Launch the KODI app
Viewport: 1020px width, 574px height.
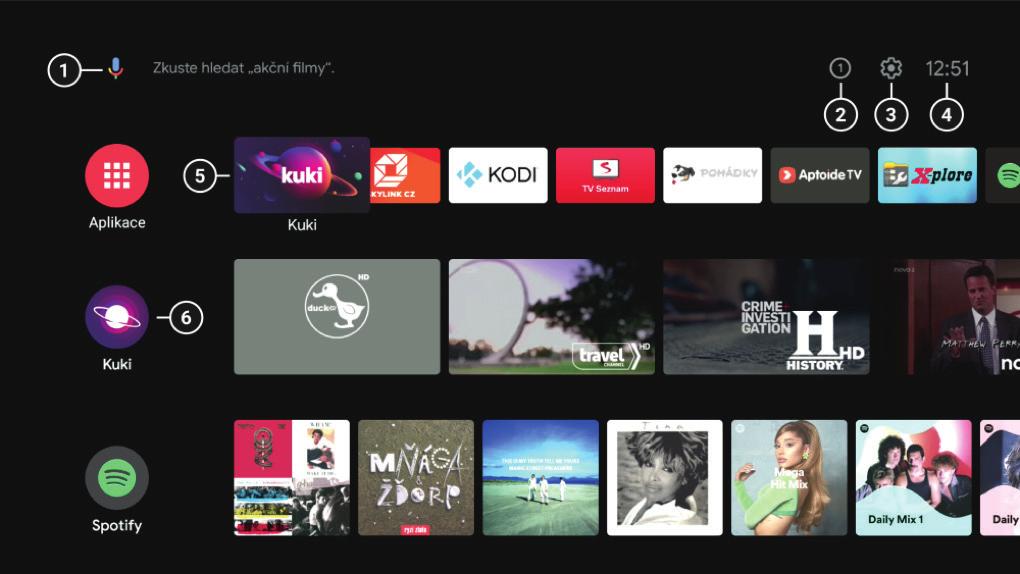498,175
